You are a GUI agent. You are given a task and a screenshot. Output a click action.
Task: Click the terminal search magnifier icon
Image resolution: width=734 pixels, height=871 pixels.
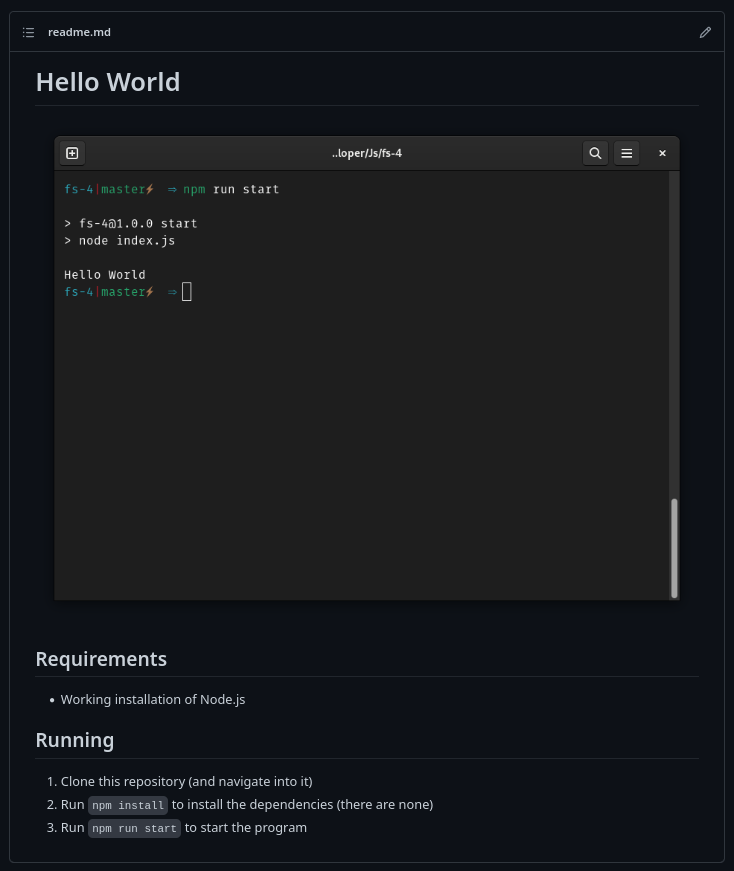[595, 153]
